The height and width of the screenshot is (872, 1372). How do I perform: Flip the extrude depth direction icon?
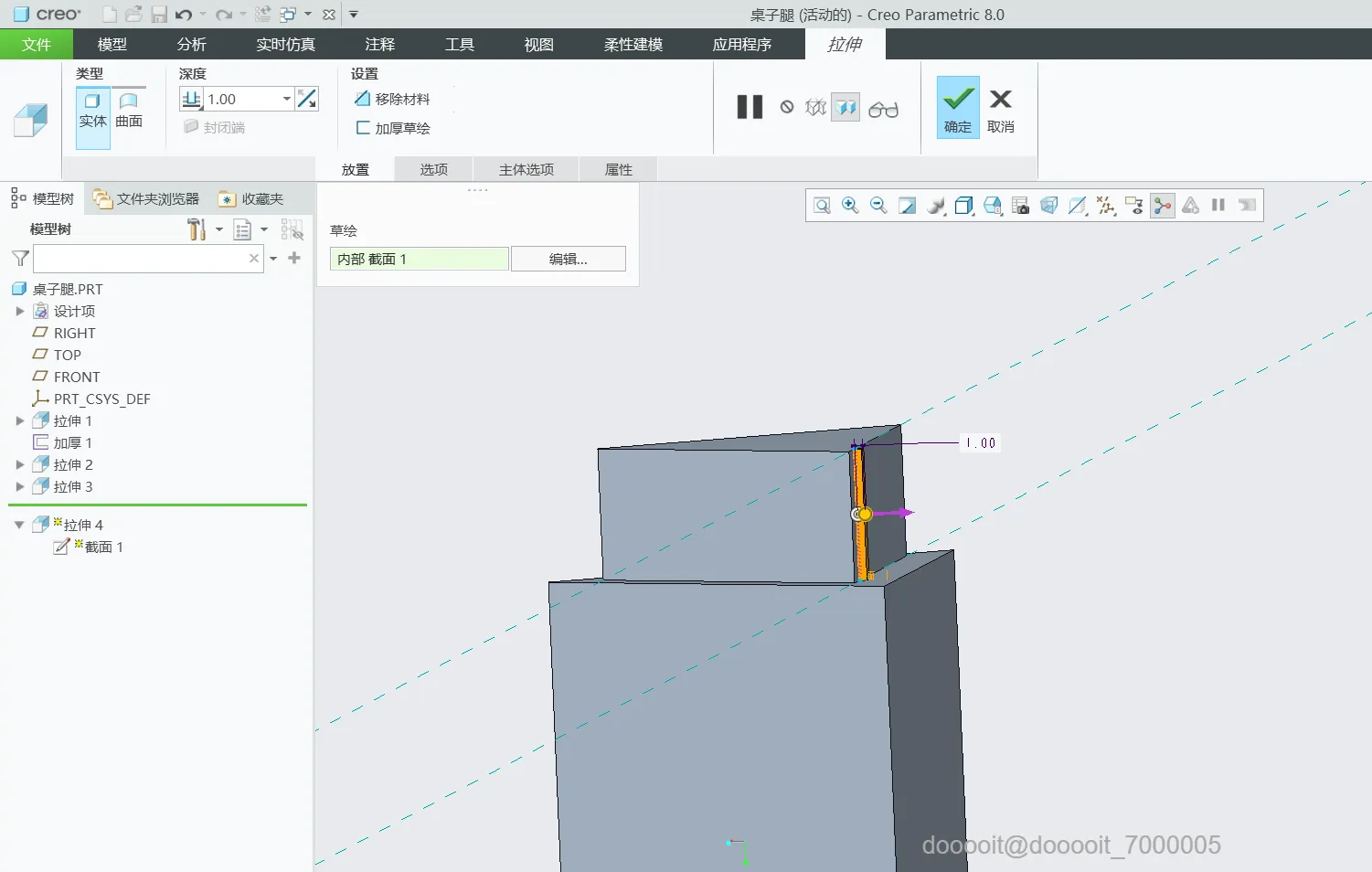[307, 99]
